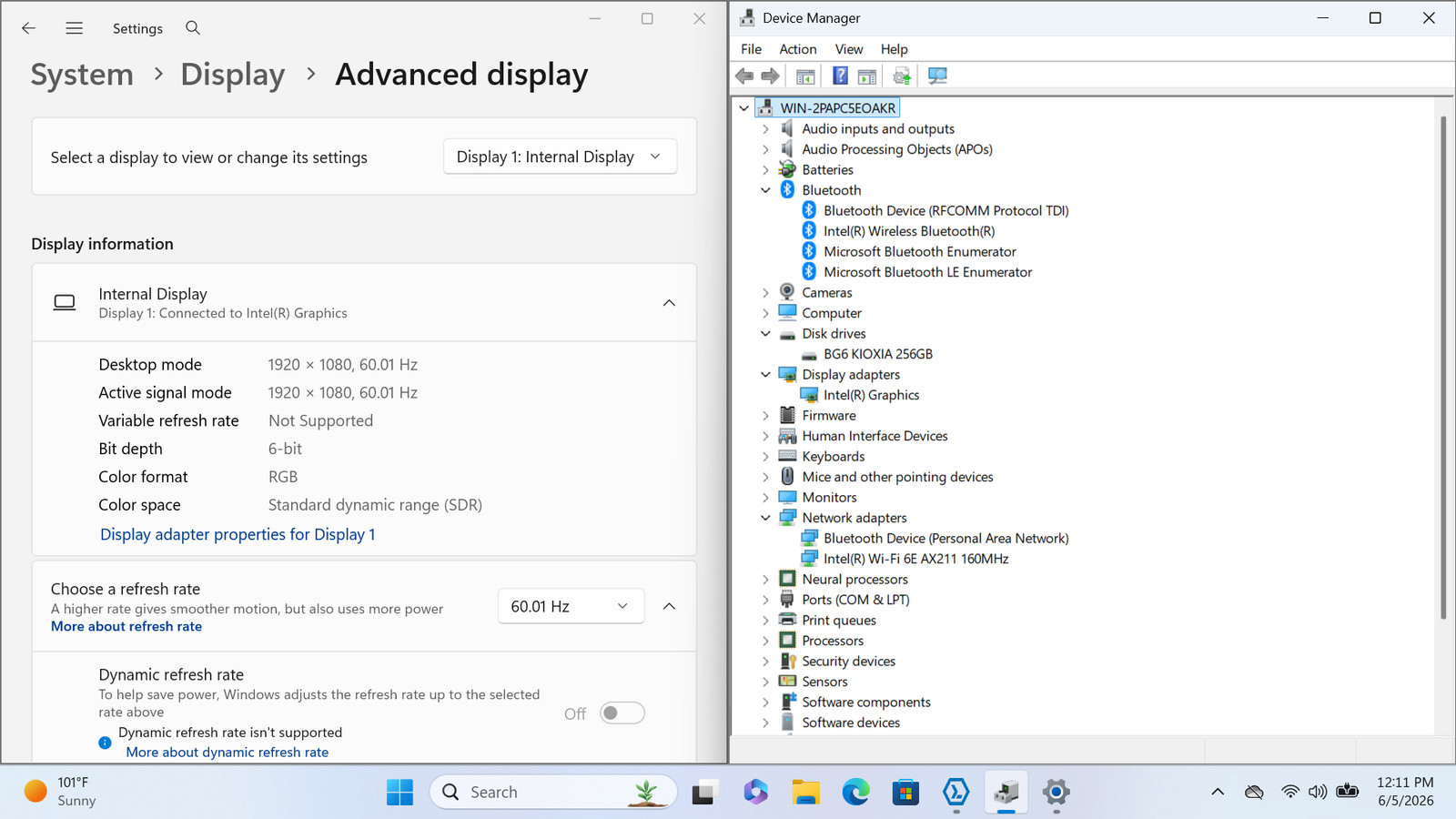The image size is (1456, 819).
Task: Open the Action menu
Action: click(x=797, y=49)
